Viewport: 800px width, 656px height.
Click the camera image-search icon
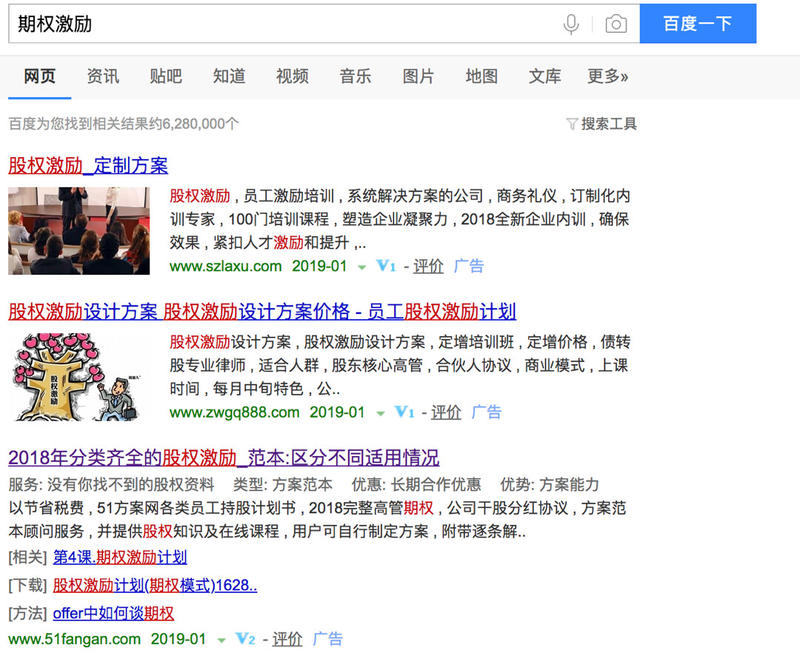(615, 25)
